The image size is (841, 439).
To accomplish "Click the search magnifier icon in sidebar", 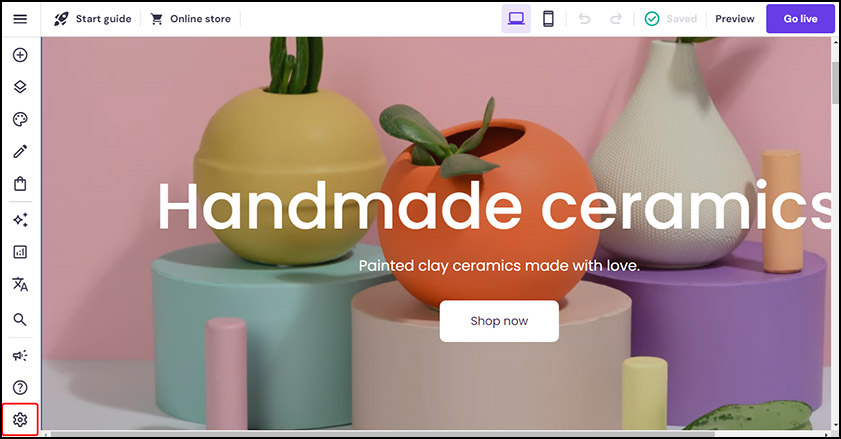I will (x=20, y=319).
